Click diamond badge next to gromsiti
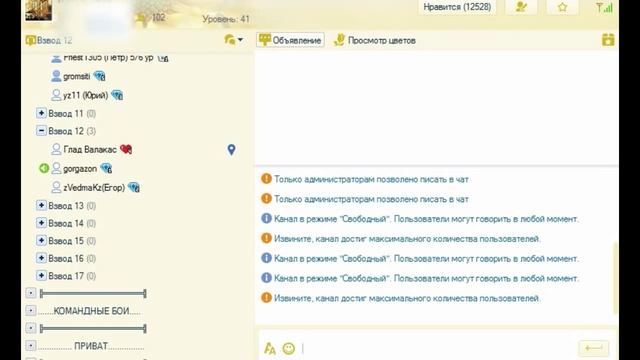Screen dimensions: 640x360 click(99, 76)
